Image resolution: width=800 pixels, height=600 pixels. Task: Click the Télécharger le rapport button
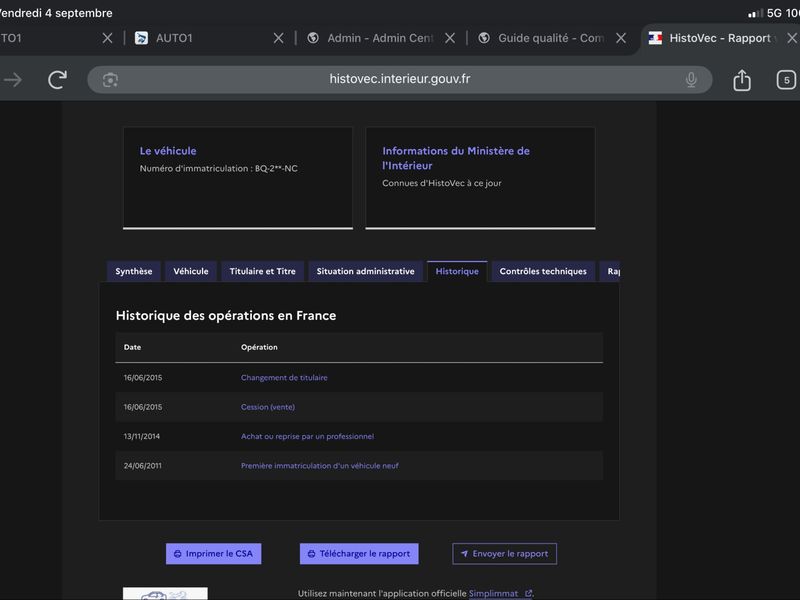pos(359,554)
